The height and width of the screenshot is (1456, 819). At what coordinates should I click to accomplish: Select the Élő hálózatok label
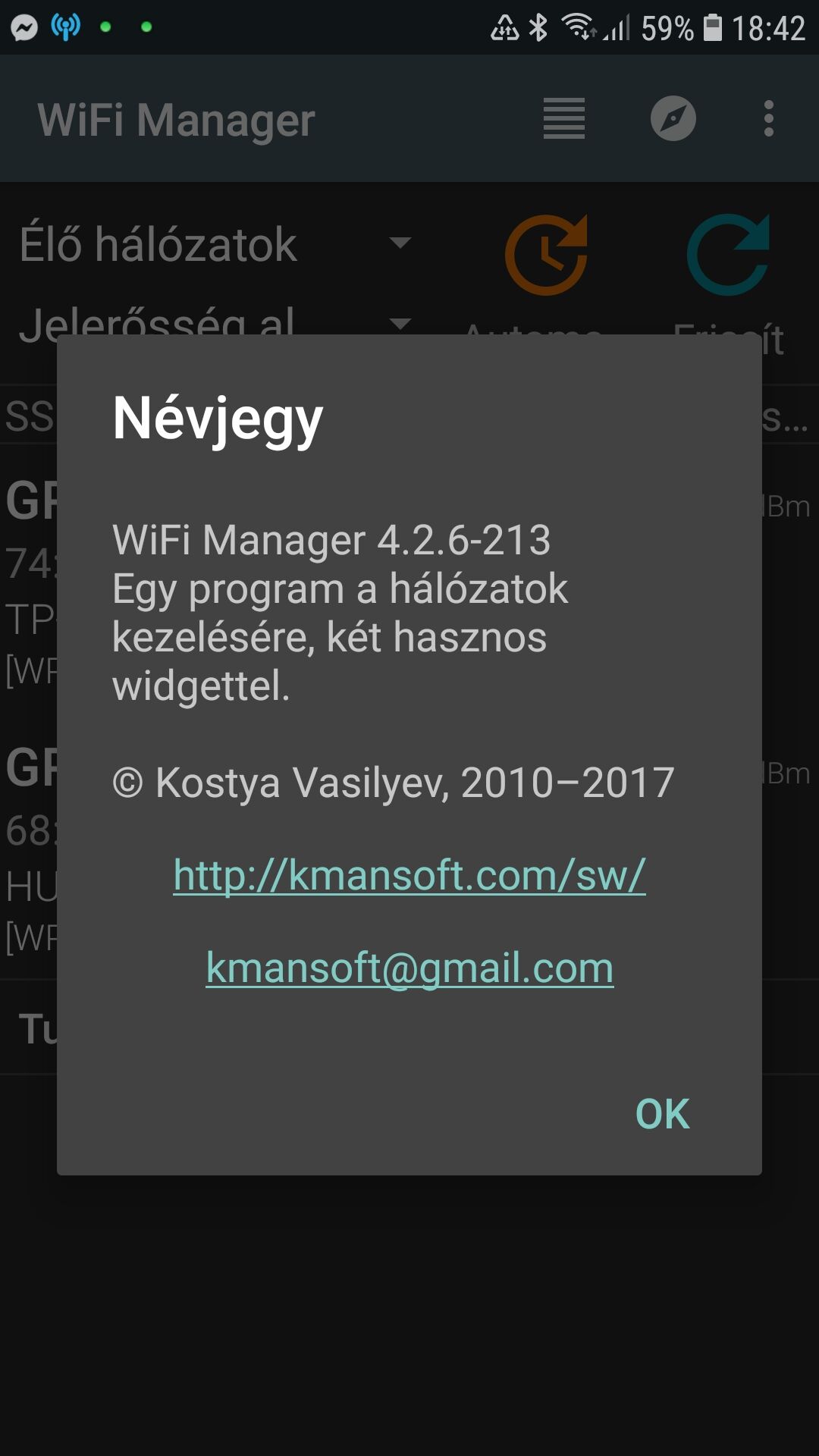click(158, 244)
